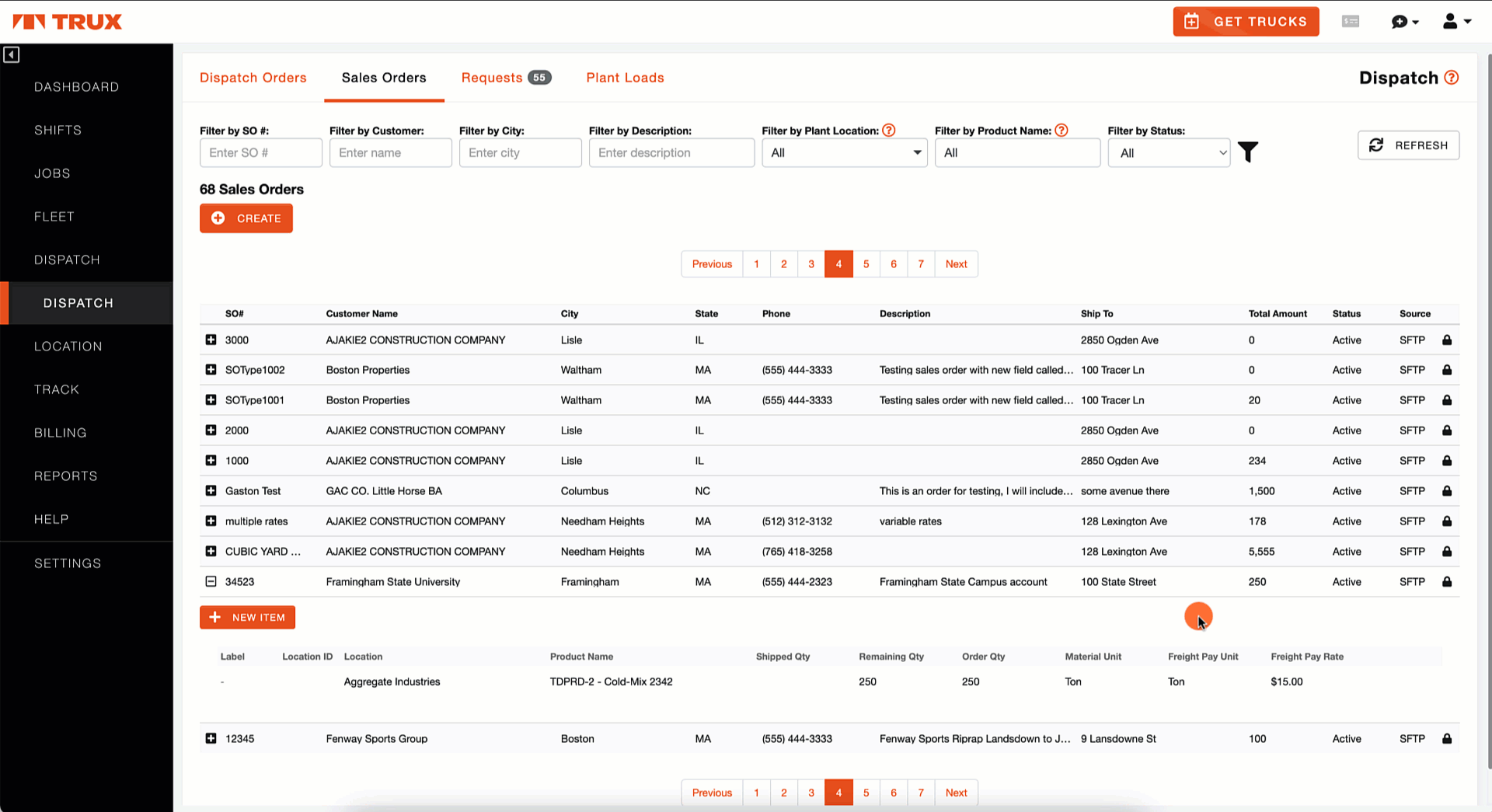
Task: Open Jobs in the sidebar
Action: pos(52,173)
